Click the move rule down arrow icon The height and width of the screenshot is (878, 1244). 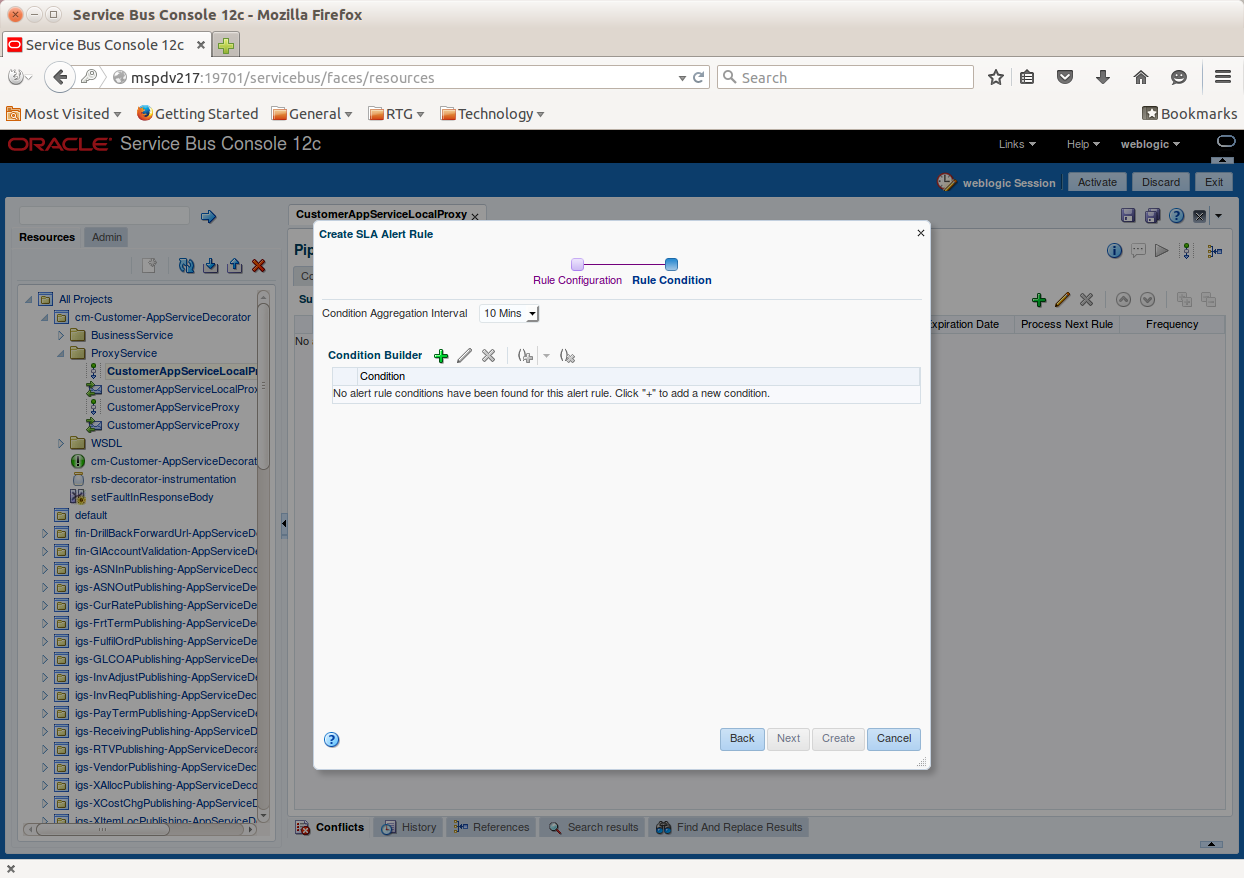tap(1147, 300)
